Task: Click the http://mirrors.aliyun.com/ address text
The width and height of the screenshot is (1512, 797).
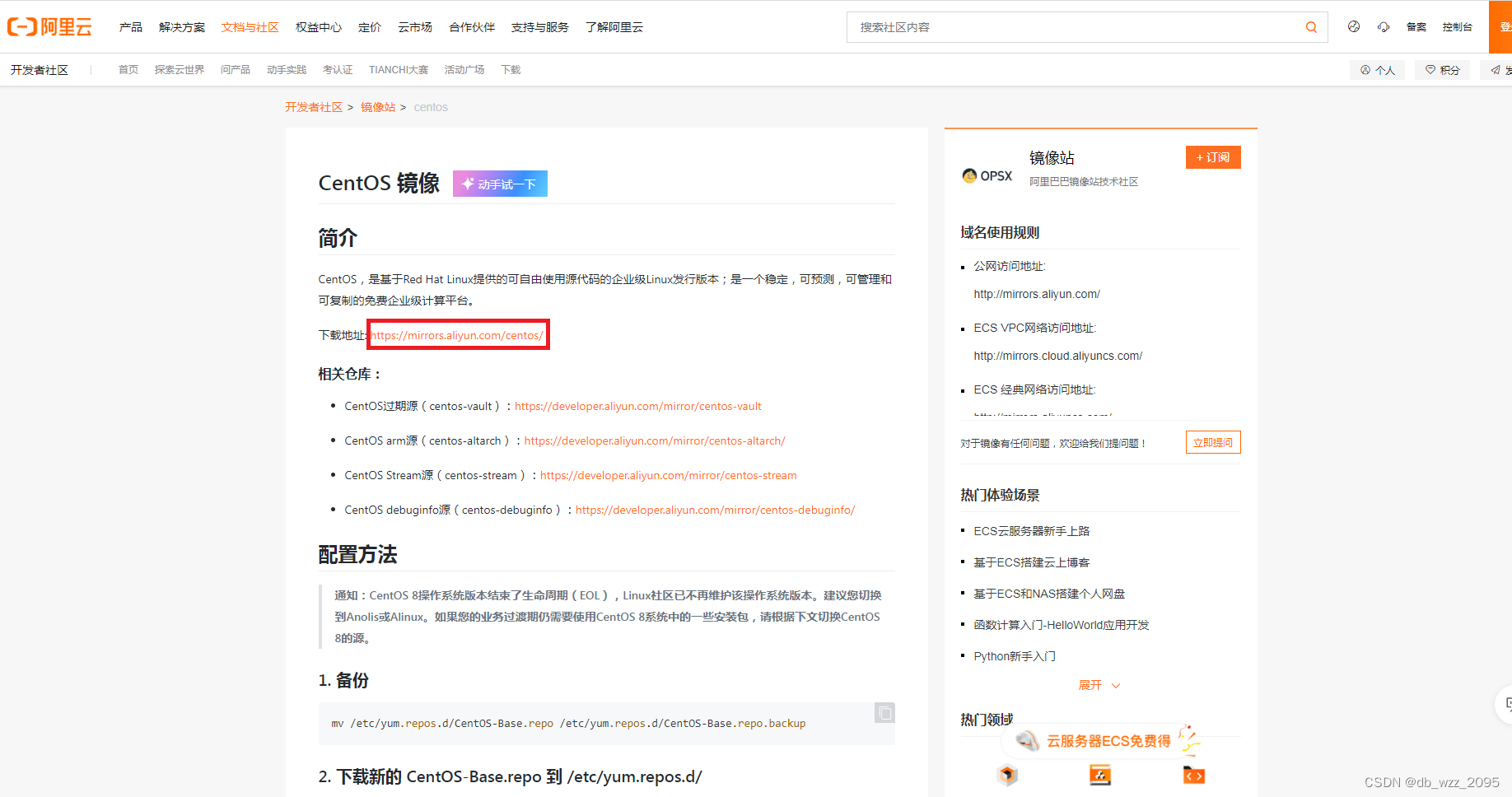Action: coord(1037,294)
